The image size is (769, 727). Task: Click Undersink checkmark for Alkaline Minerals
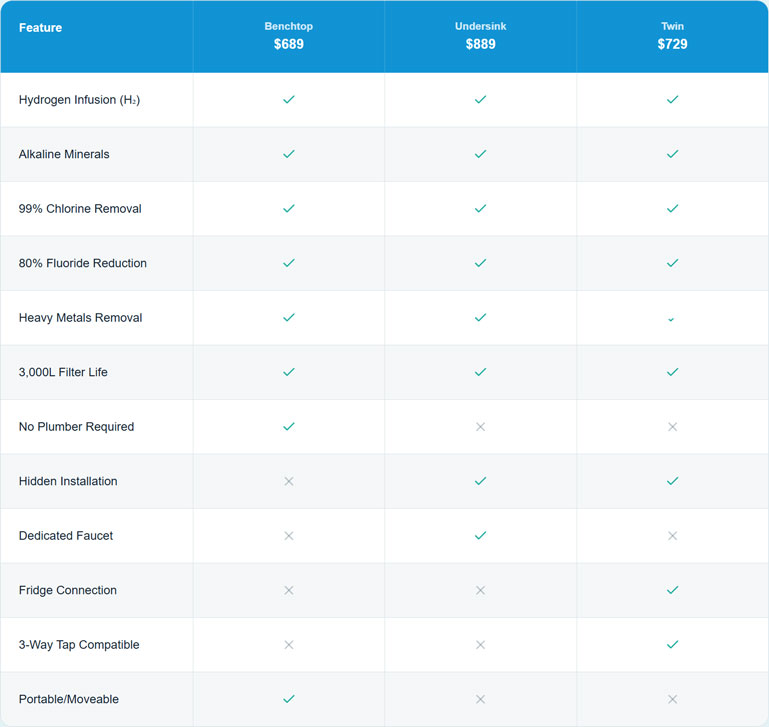(480, 154)
